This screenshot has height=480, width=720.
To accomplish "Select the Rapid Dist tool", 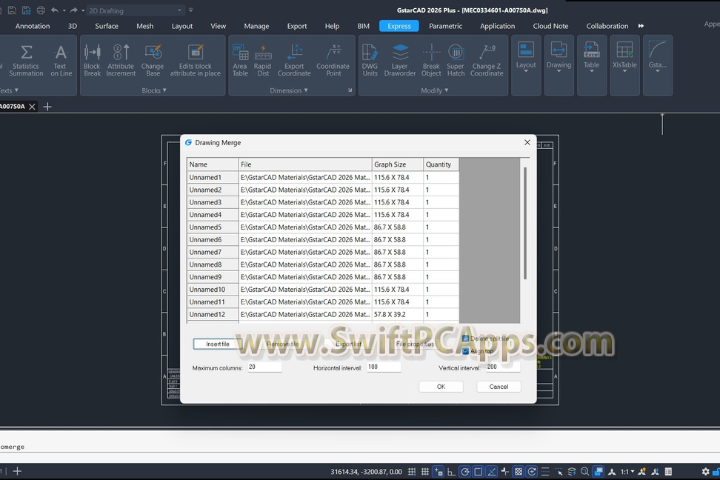I will pyautogui.click(x=263, y=60).
